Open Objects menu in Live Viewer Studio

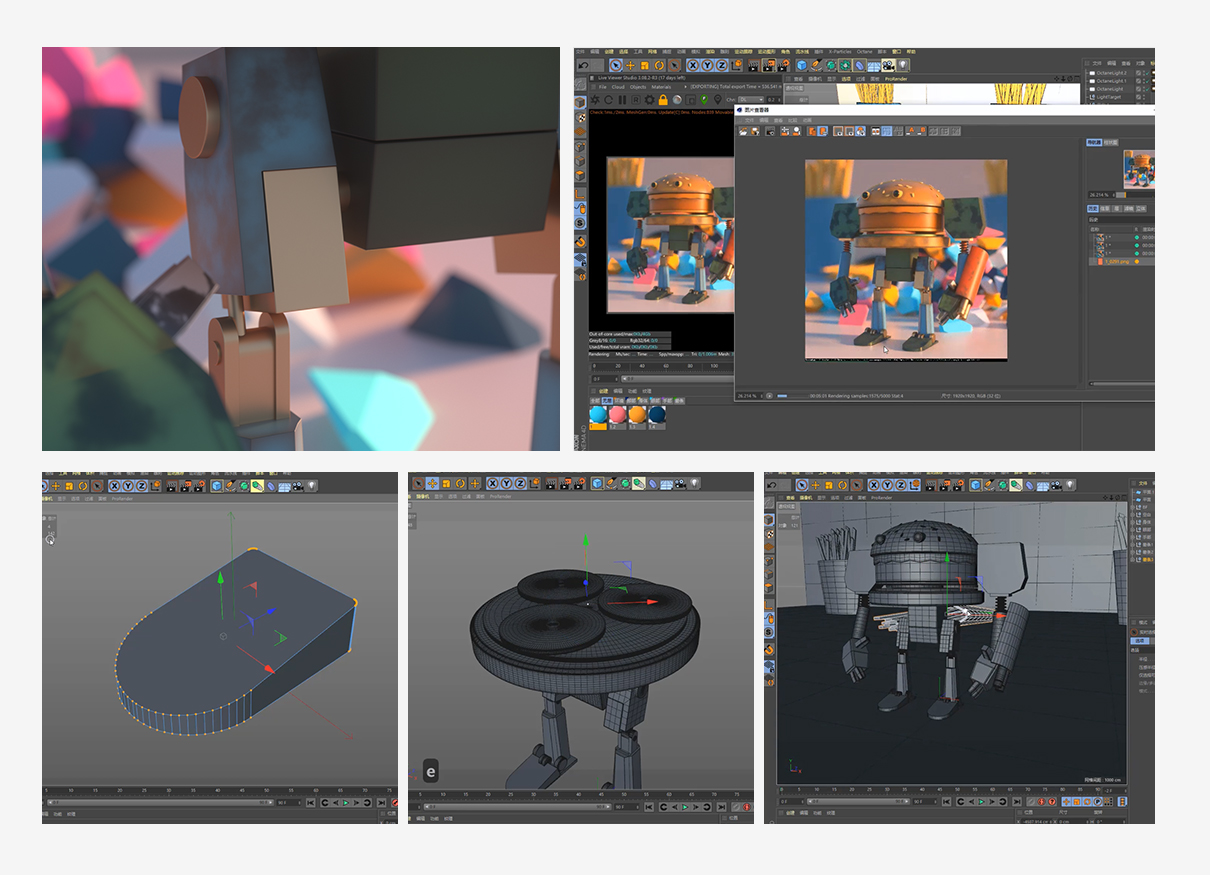point(638,87)
